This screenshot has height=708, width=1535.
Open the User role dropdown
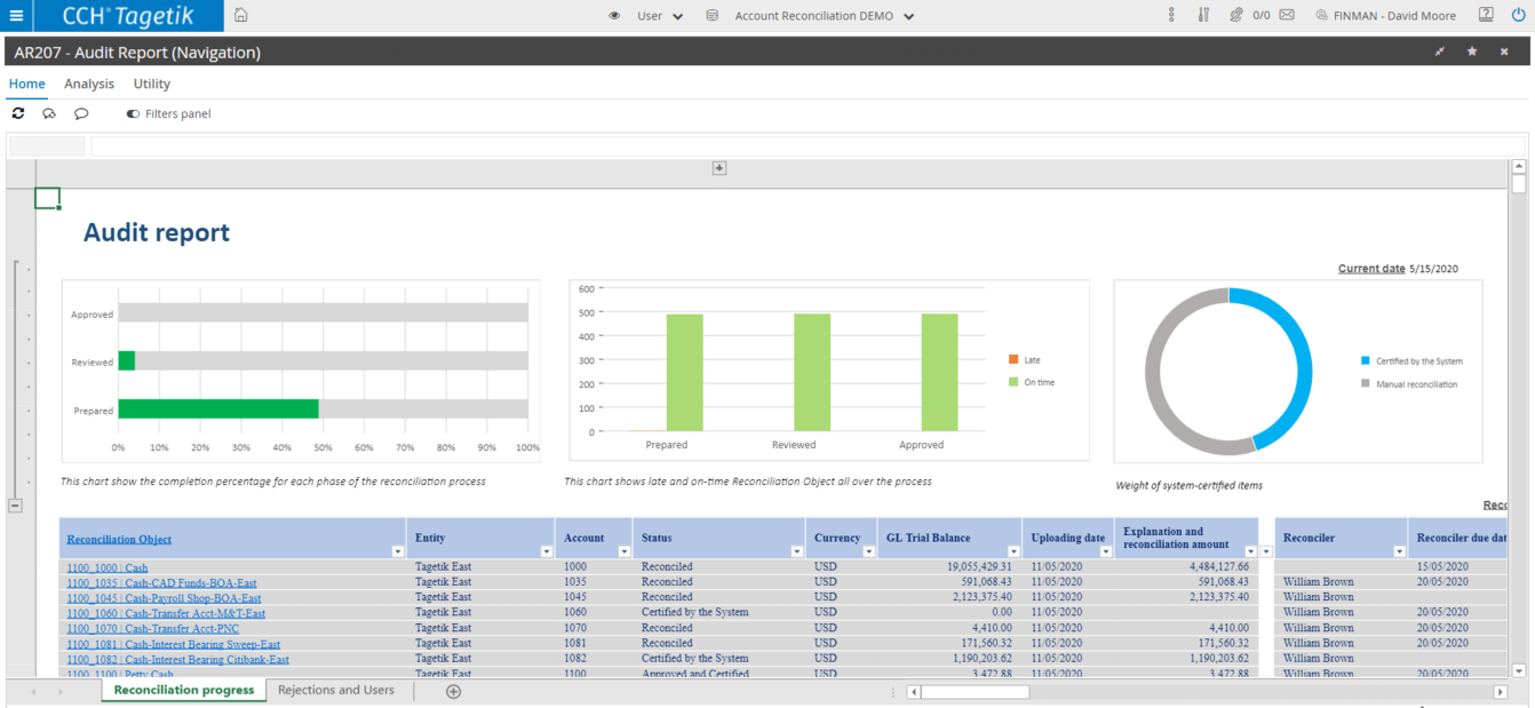click(660, 16)
